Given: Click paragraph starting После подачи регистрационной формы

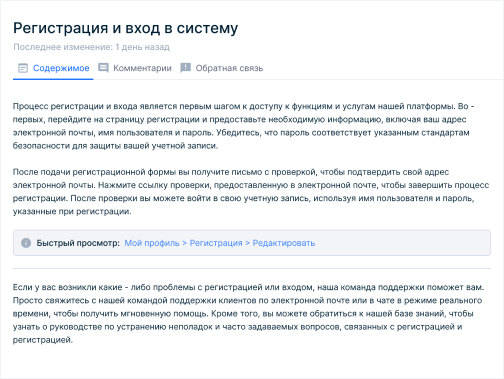Looking at the screenshot, I should click(x=251, y=192).
